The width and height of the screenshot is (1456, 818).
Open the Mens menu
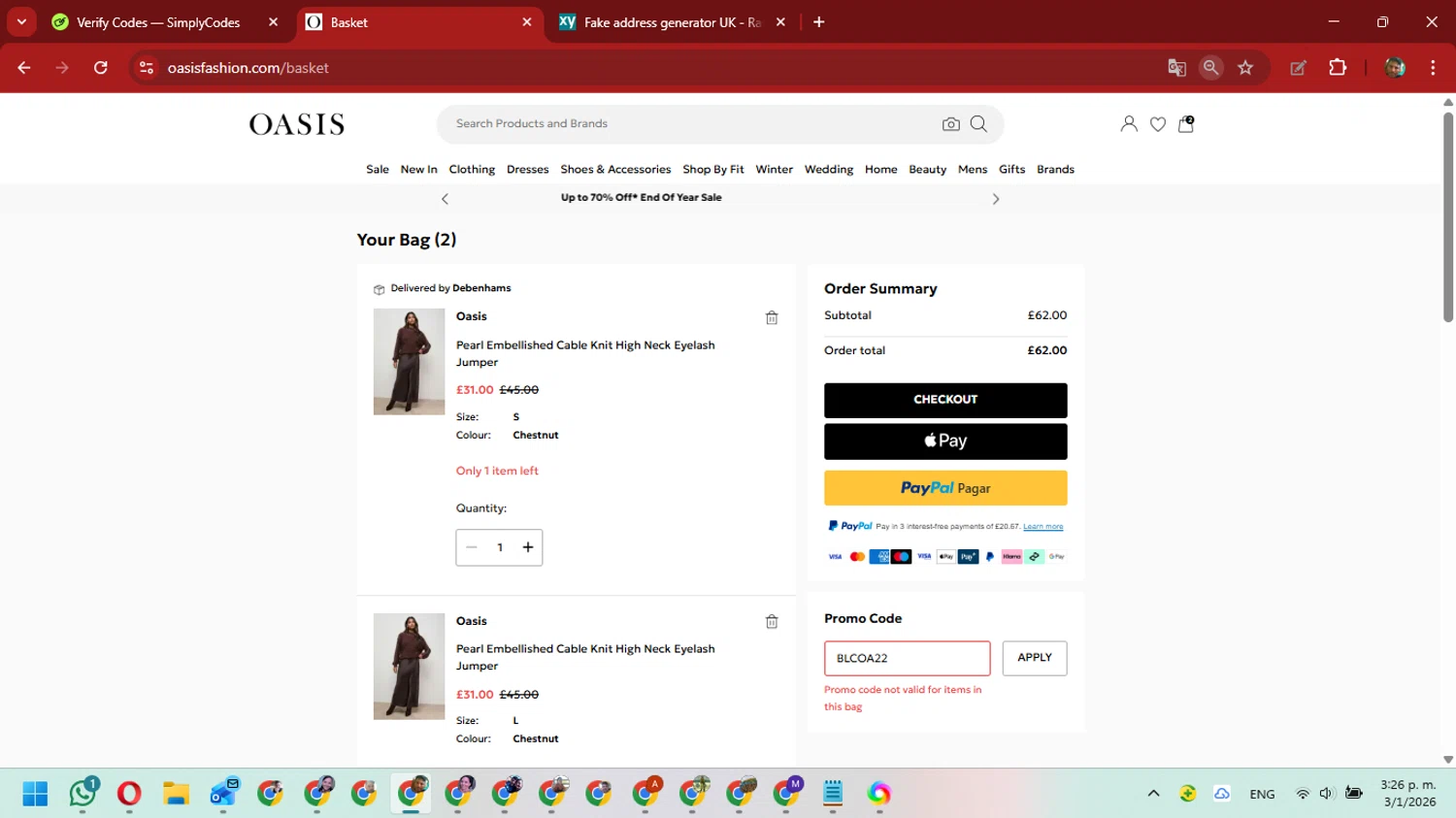pos(973,170)
